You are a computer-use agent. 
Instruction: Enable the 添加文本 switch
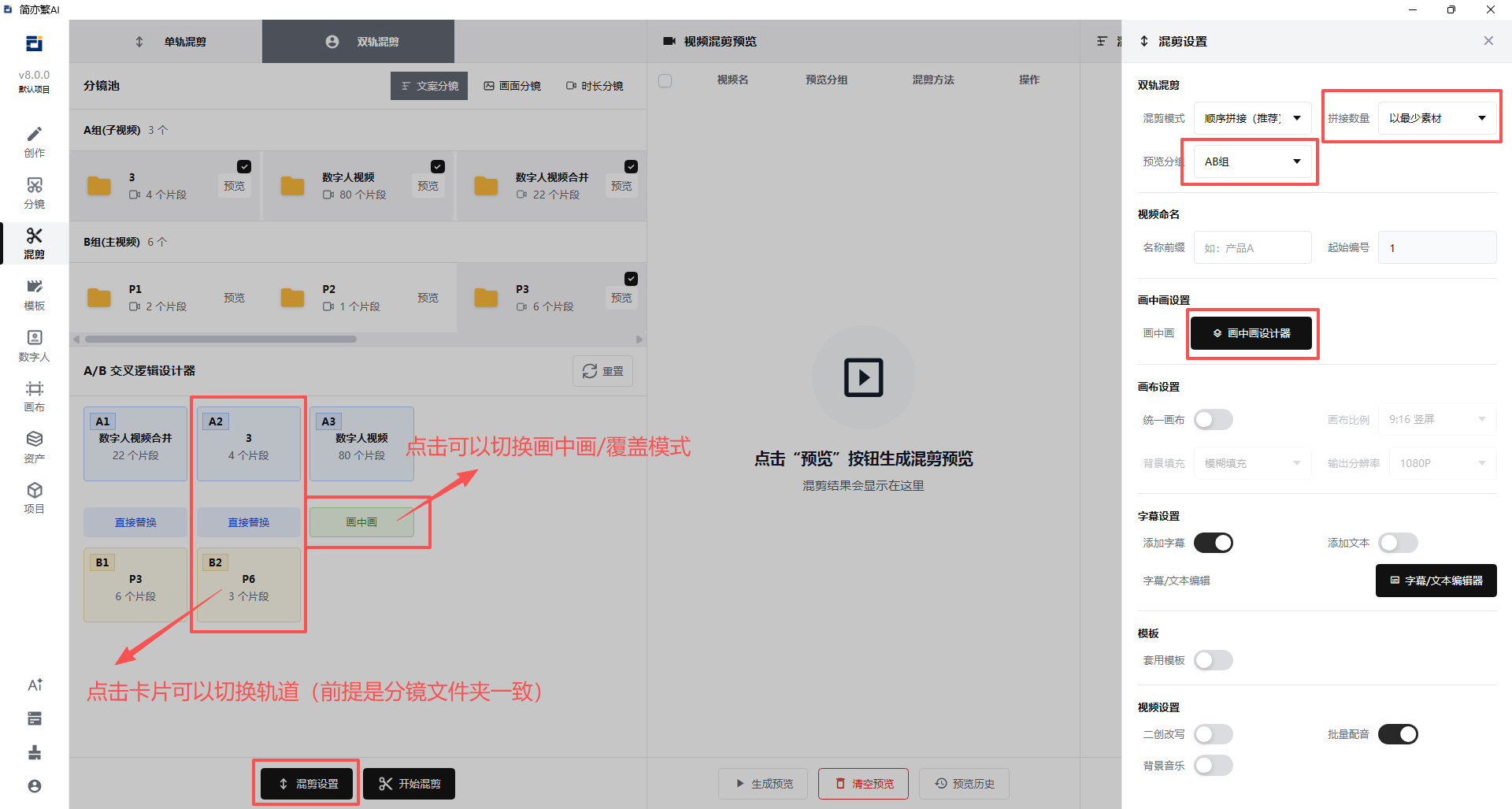(x=1398, y=543)
